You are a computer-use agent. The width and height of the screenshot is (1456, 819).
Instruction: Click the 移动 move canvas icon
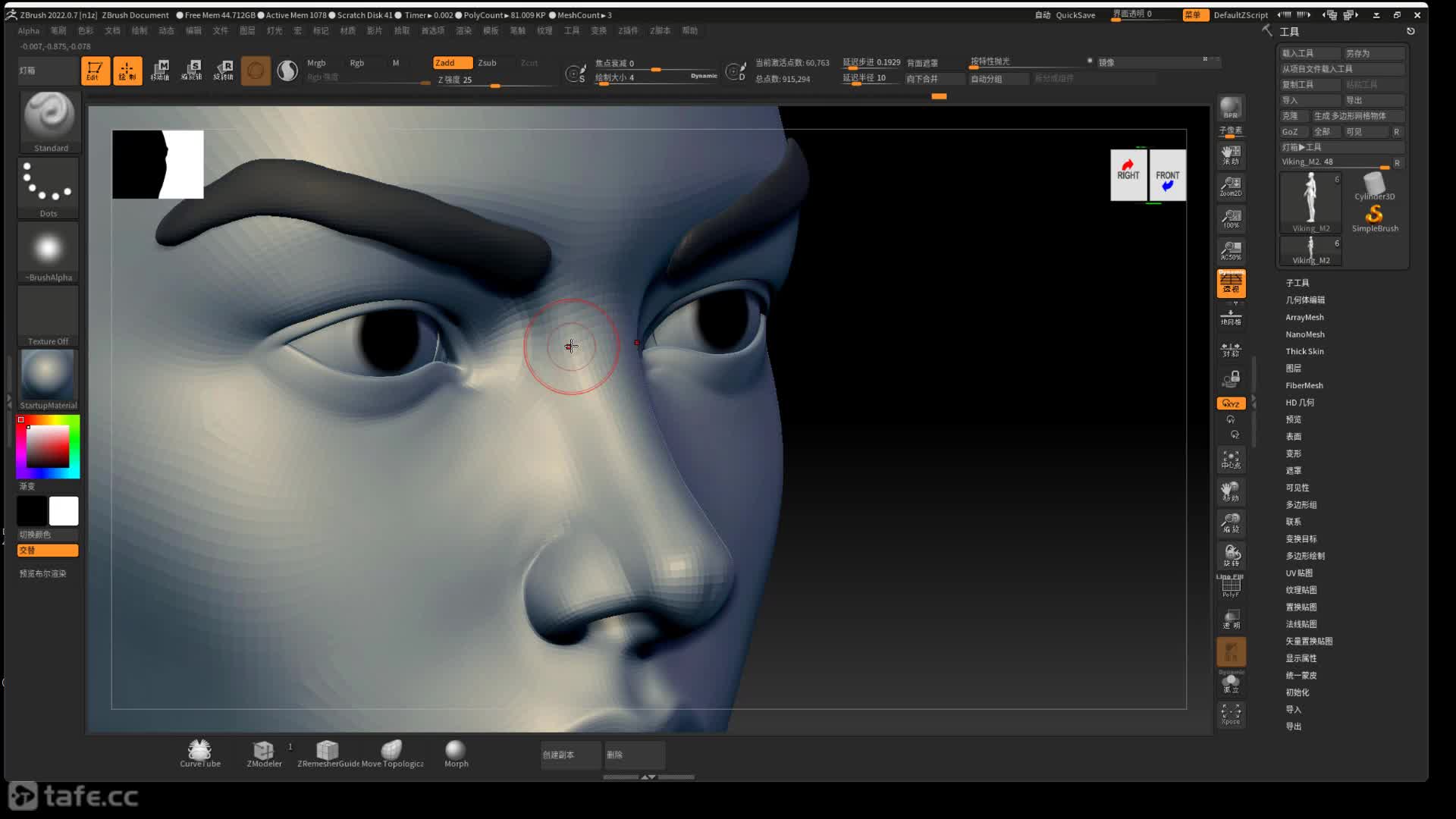point(1231,491)
